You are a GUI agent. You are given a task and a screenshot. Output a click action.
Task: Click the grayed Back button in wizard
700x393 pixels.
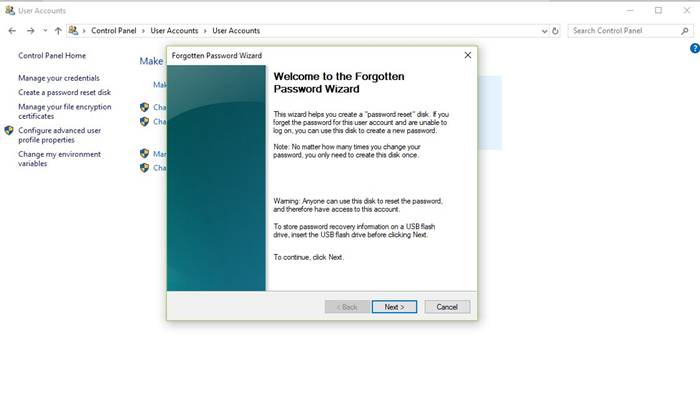[347, 307]
